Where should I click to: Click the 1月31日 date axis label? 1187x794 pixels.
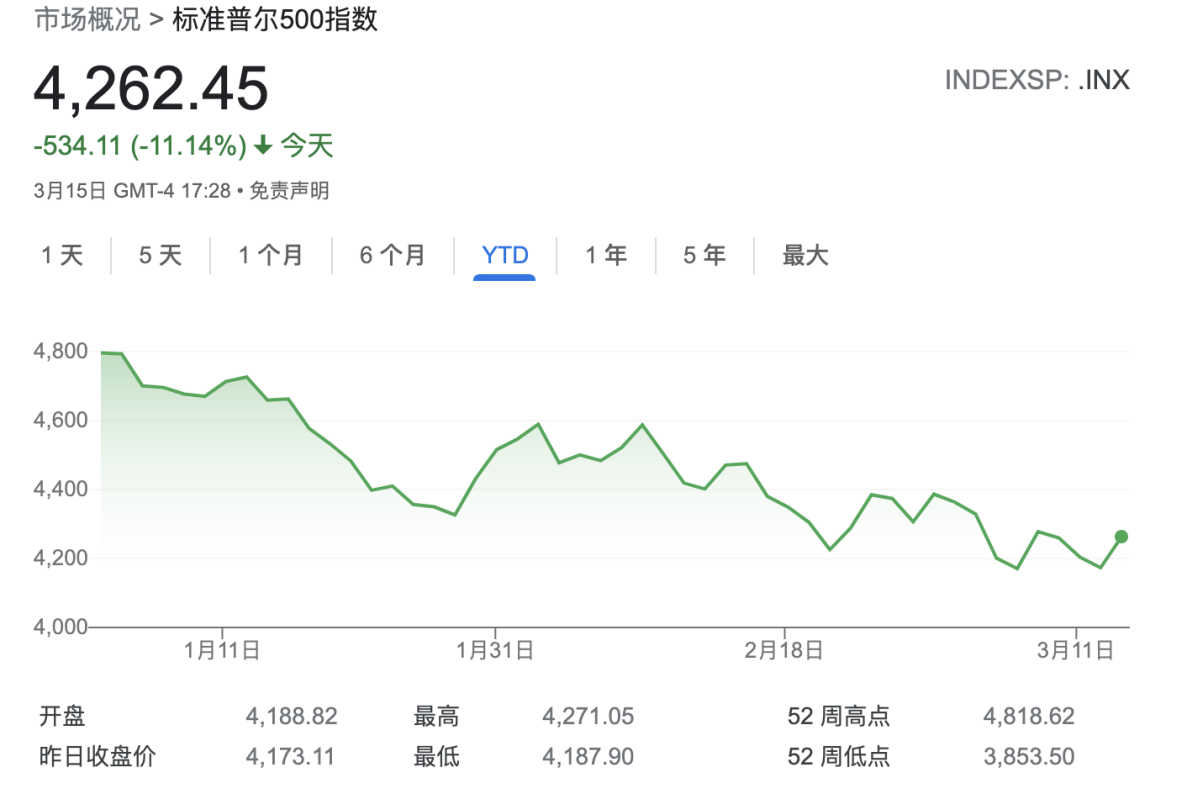495,651
